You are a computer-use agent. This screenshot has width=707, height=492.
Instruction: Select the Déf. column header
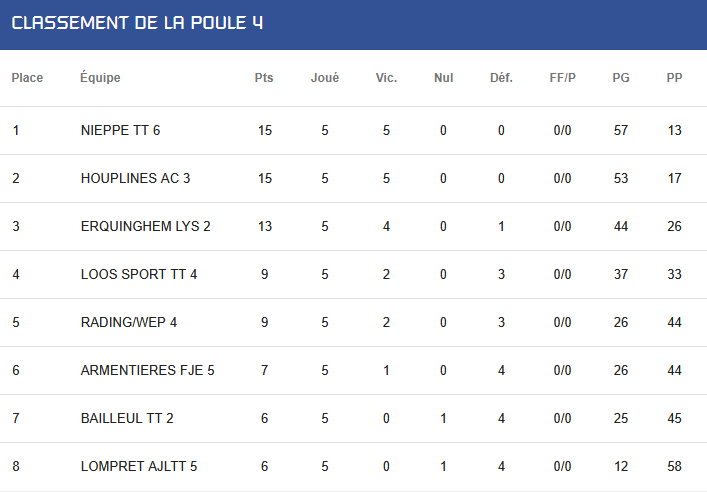coord(501,78)
